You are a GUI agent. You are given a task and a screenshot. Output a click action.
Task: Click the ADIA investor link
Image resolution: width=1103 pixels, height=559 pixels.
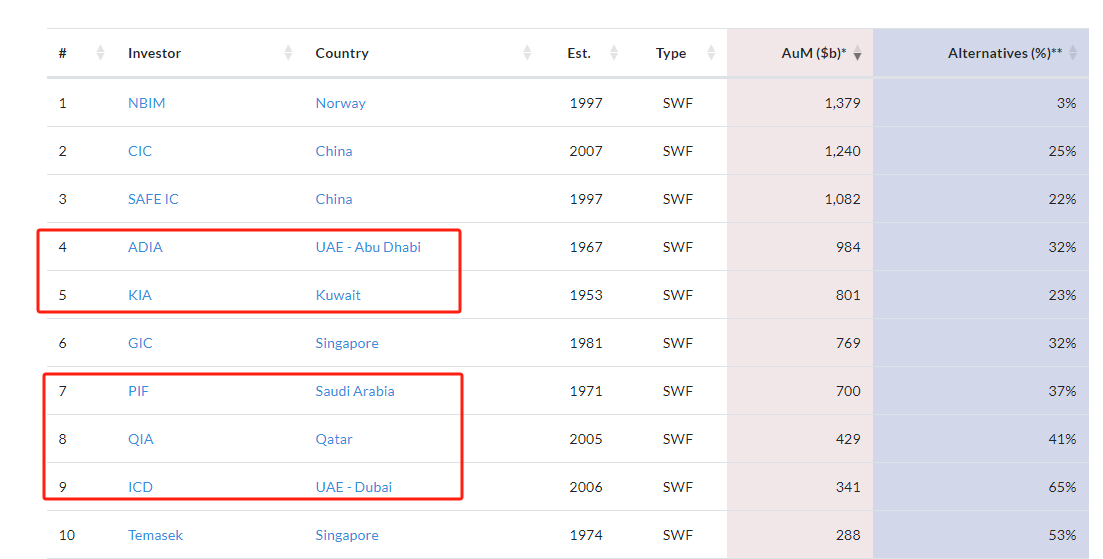(x=145, y=247)
